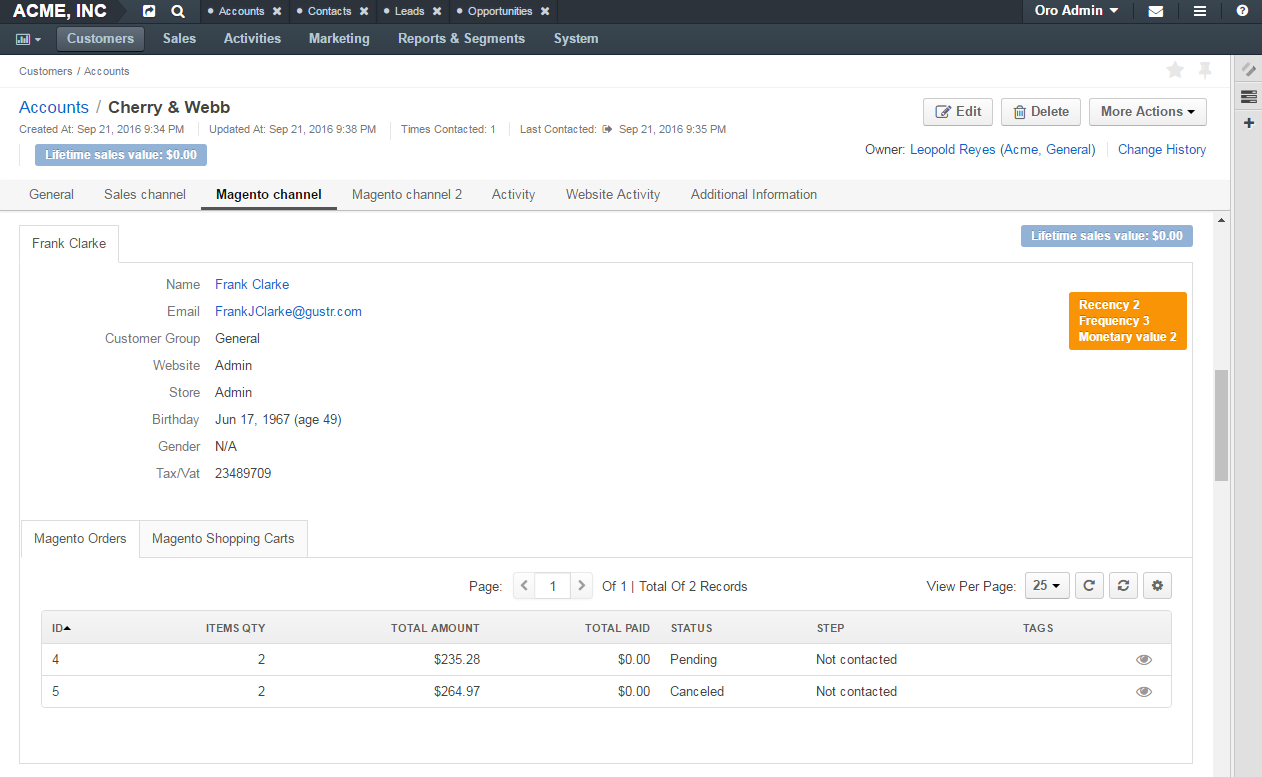The image size is (1262, 777).
Task: Open grid settings gear
Action: click(x=1158, y=586)
